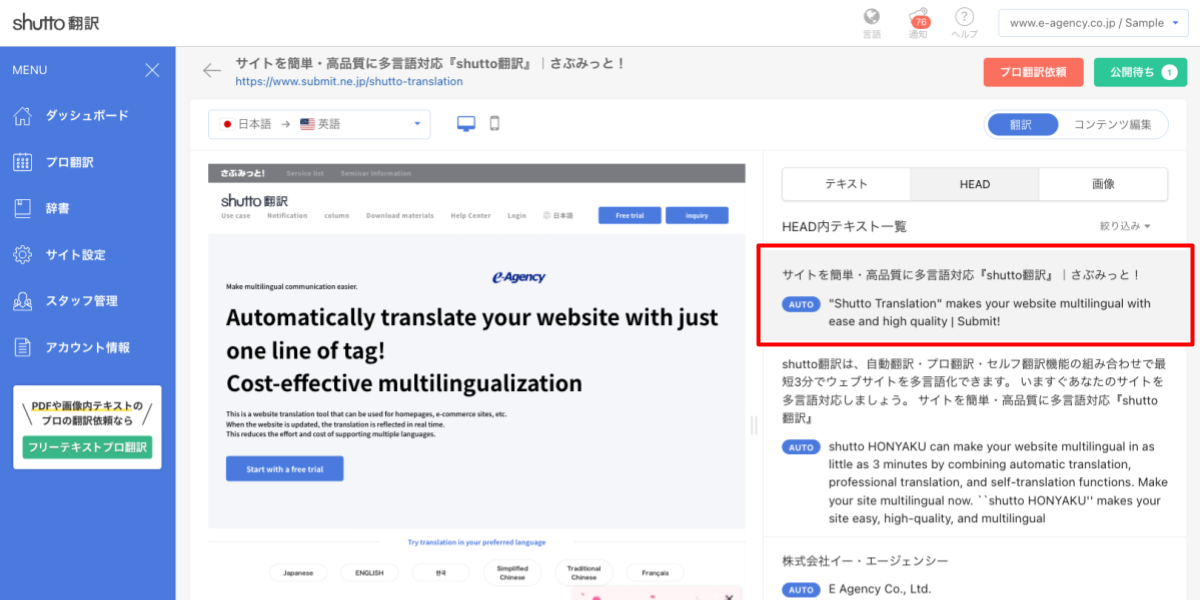The width and height of the screenshot is (1200, 600).
Task: Click Notification link in preview
Action: click(x=287, y=215)
